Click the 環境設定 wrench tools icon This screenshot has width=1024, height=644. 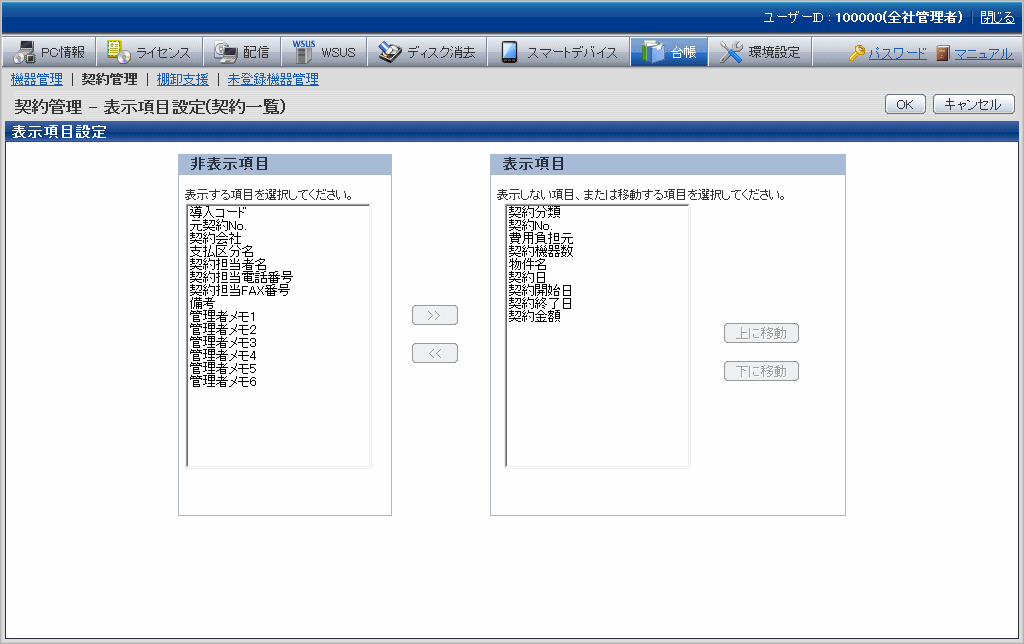coord(731,52)
